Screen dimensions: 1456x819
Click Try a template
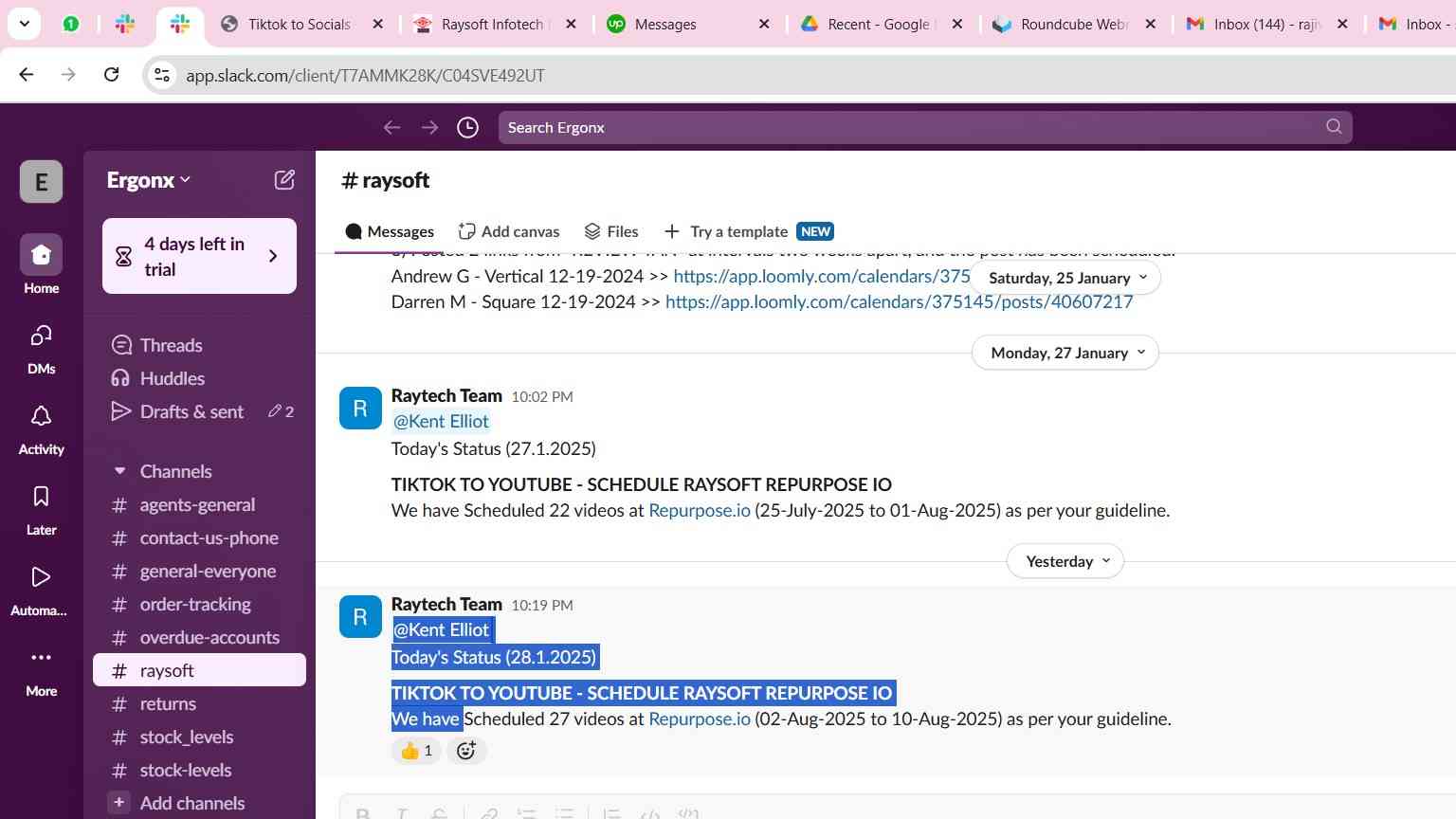pos(749,231)
